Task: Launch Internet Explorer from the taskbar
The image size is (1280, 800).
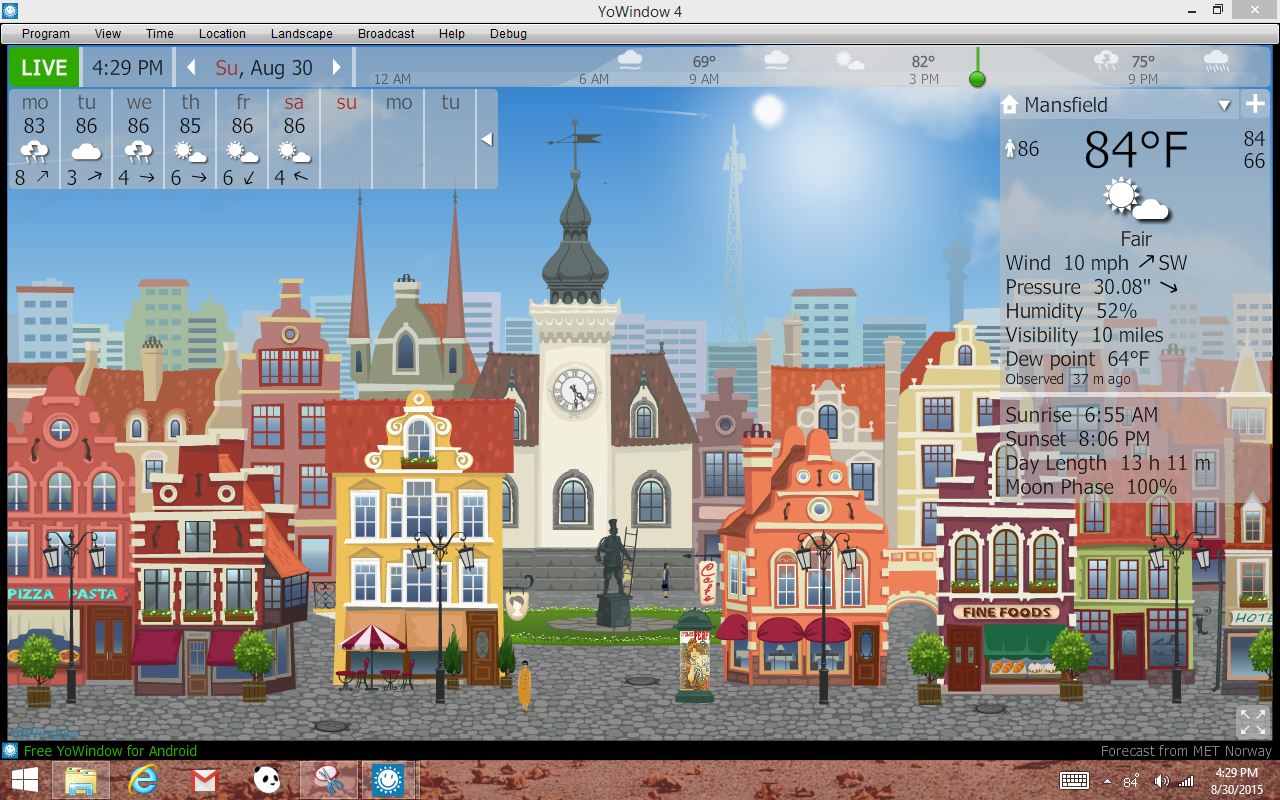Action: (143, 779)
